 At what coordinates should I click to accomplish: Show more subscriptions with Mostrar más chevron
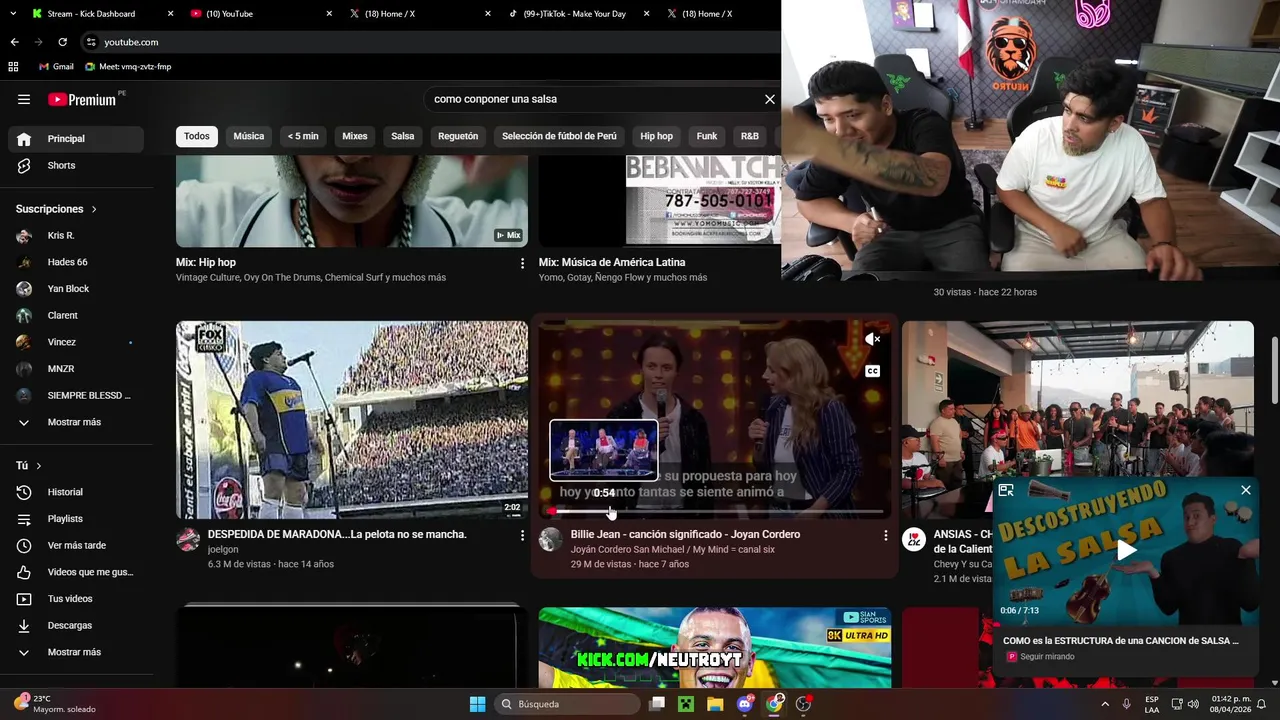[x=24, y=422]
